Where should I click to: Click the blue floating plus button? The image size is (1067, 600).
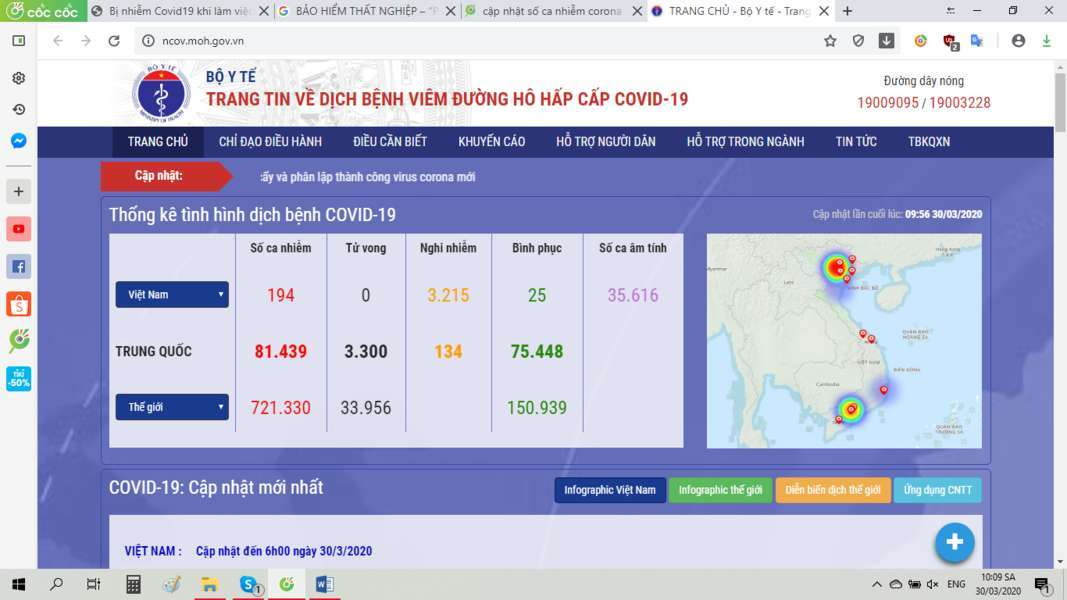tap(954, 542)
